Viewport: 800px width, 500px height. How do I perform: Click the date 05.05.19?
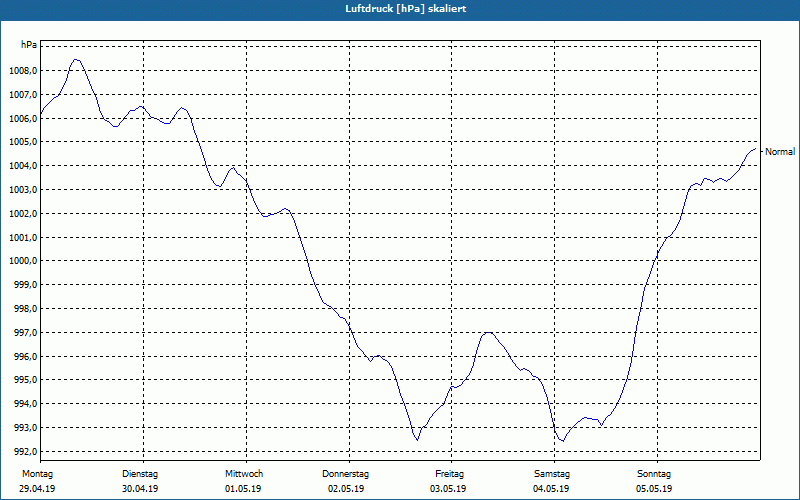point(654,489)
